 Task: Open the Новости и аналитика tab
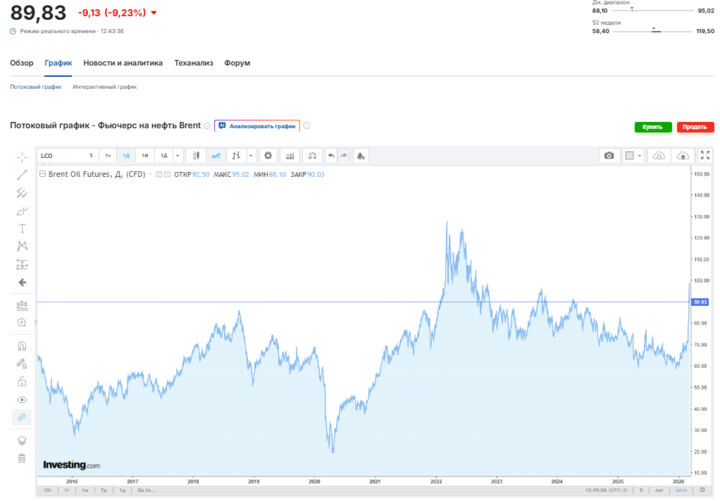click(x=122, y=63)
